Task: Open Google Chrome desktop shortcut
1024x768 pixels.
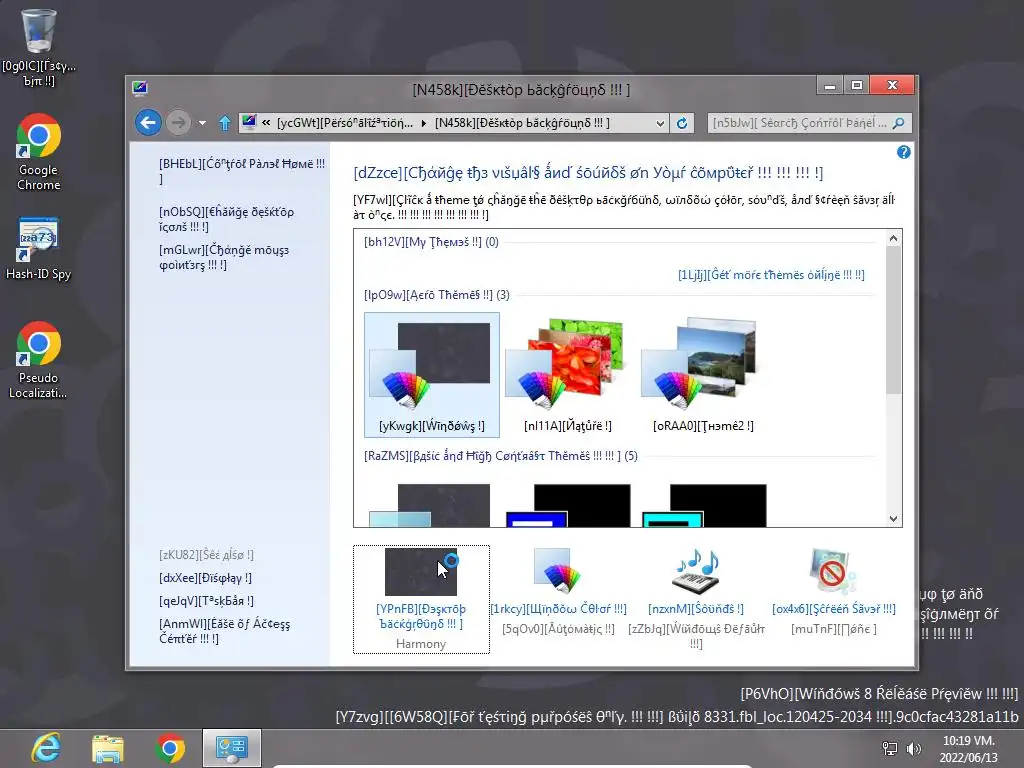Action: tap(39, 152)
